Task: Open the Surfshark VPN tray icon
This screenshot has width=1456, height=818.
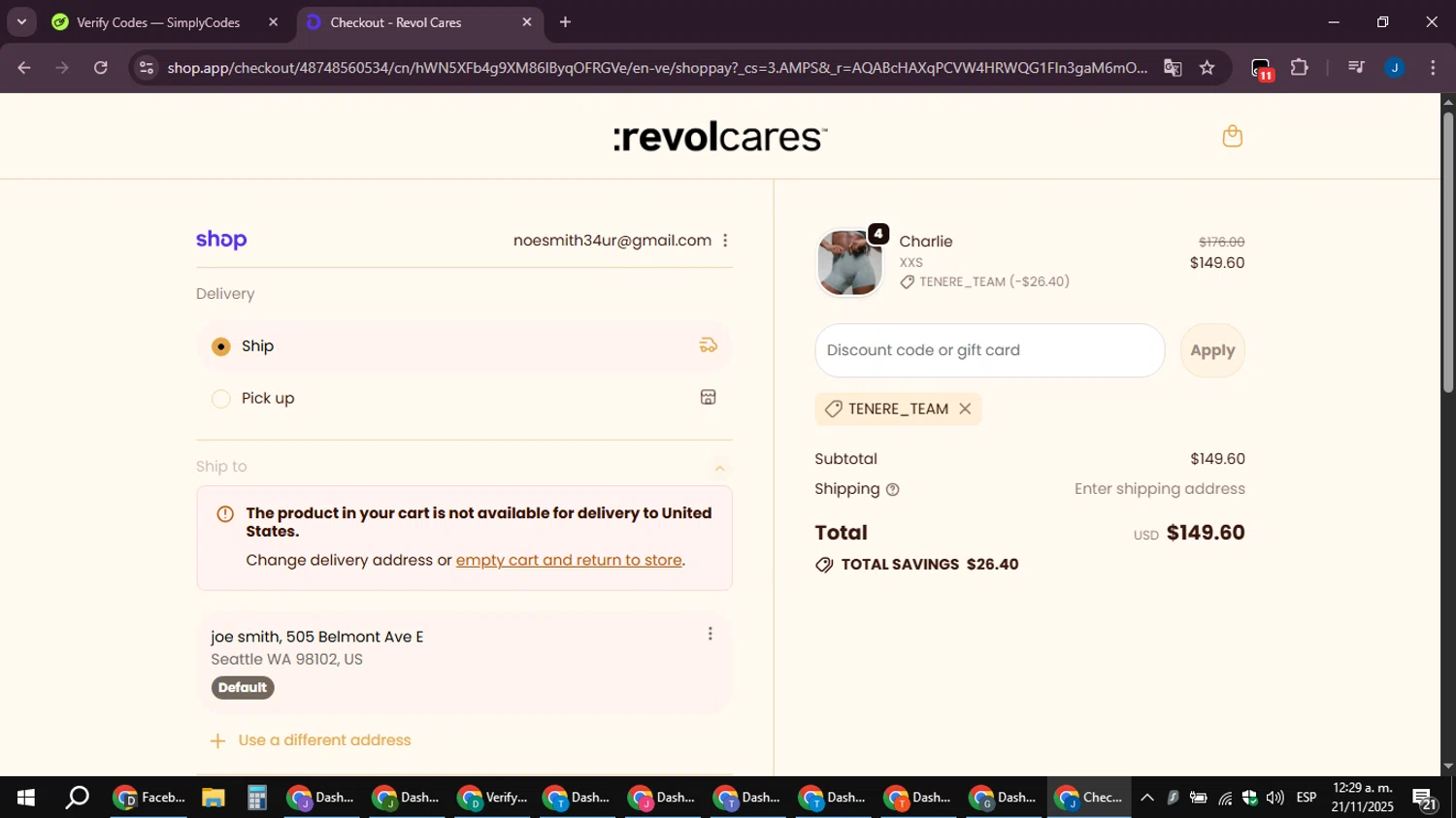Action: pos(1173,798)
